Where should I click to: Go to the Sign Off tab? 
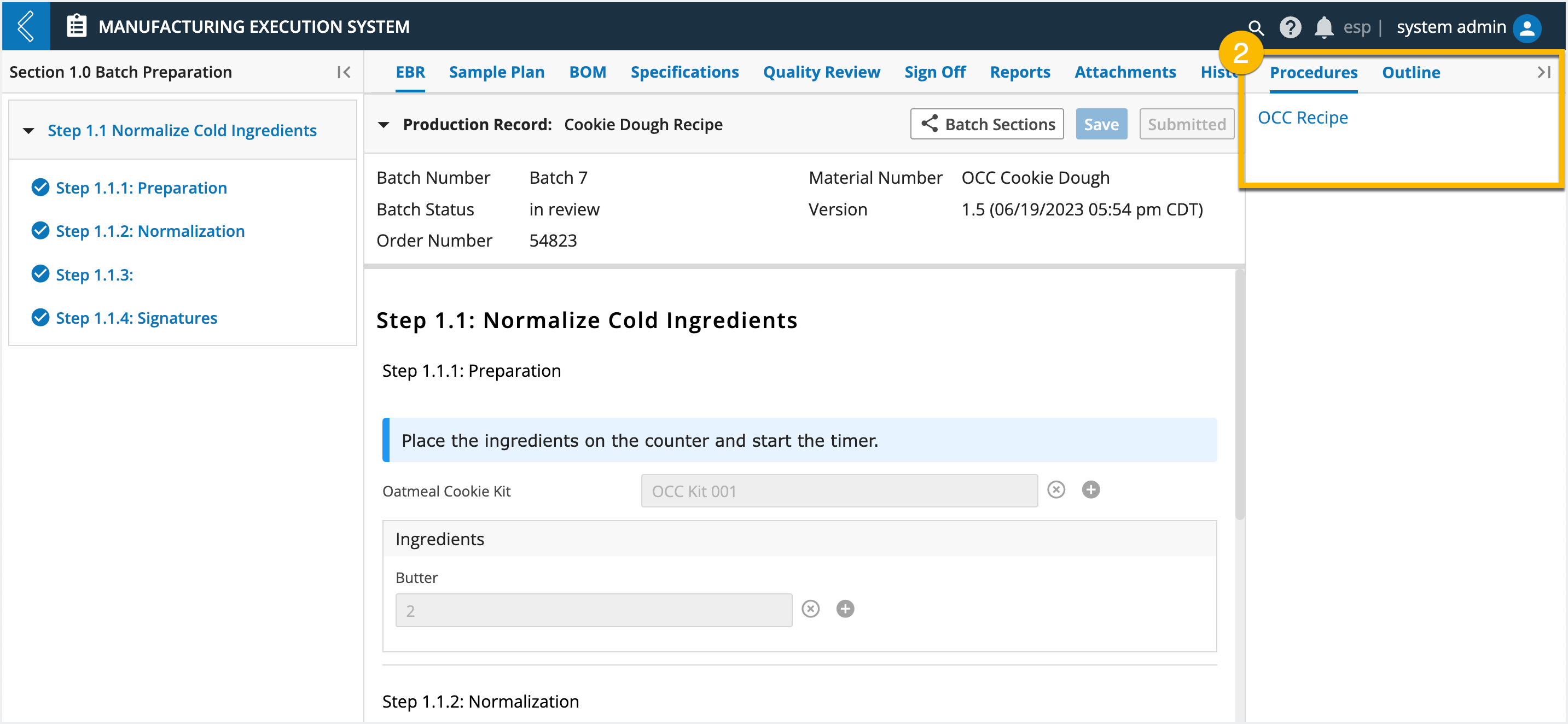935,72
